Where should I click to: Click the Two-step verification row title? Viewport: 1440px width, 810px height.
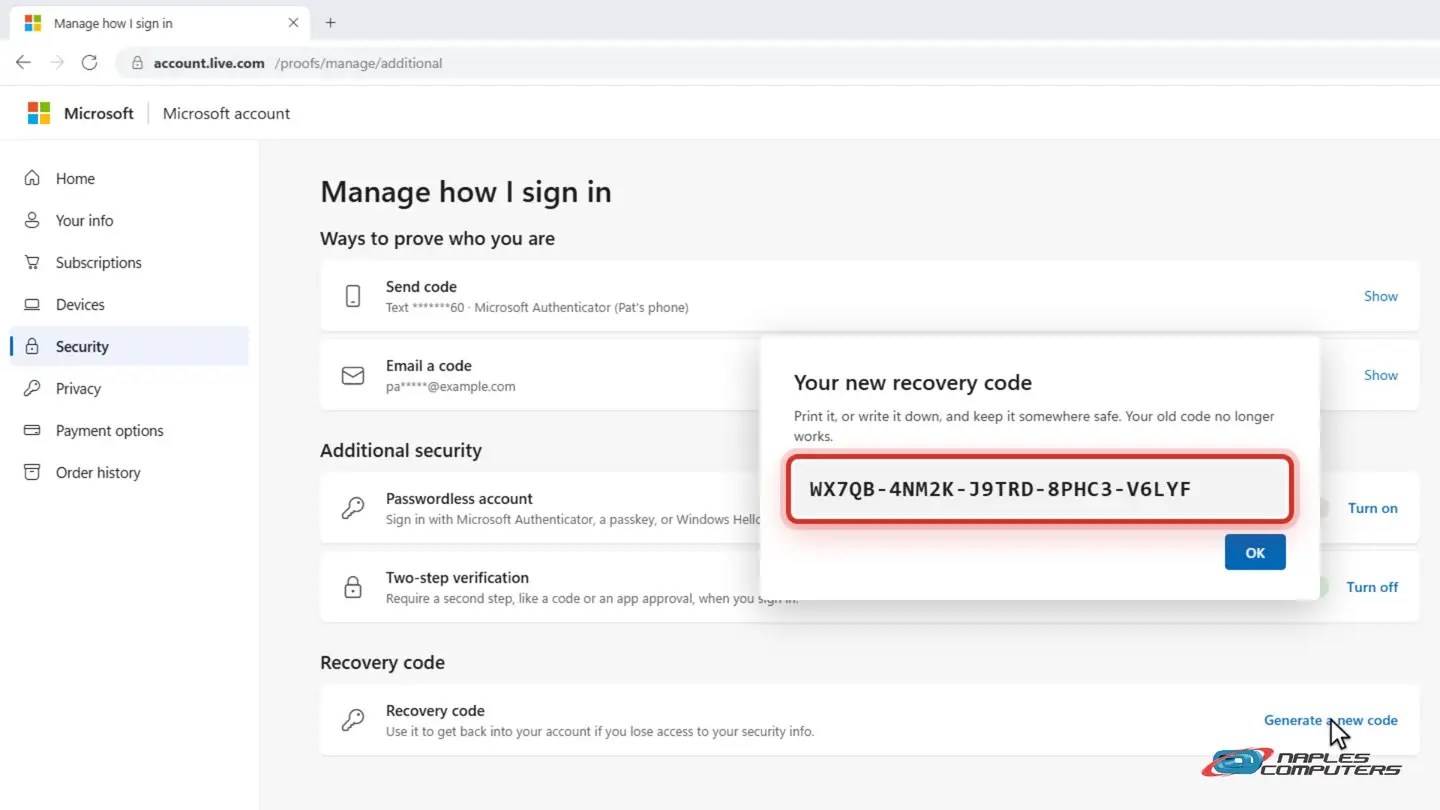point(457,577)
